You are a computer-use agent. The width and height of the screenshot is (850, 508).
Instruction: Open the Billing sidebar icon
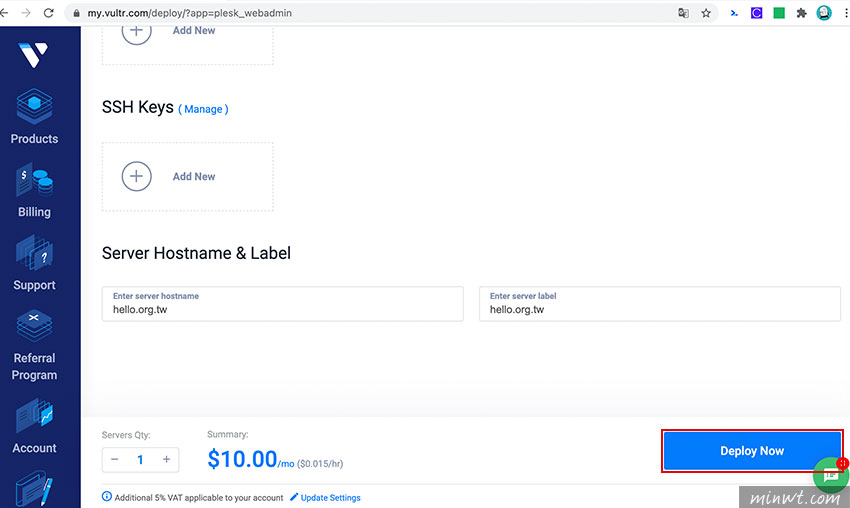34,179
